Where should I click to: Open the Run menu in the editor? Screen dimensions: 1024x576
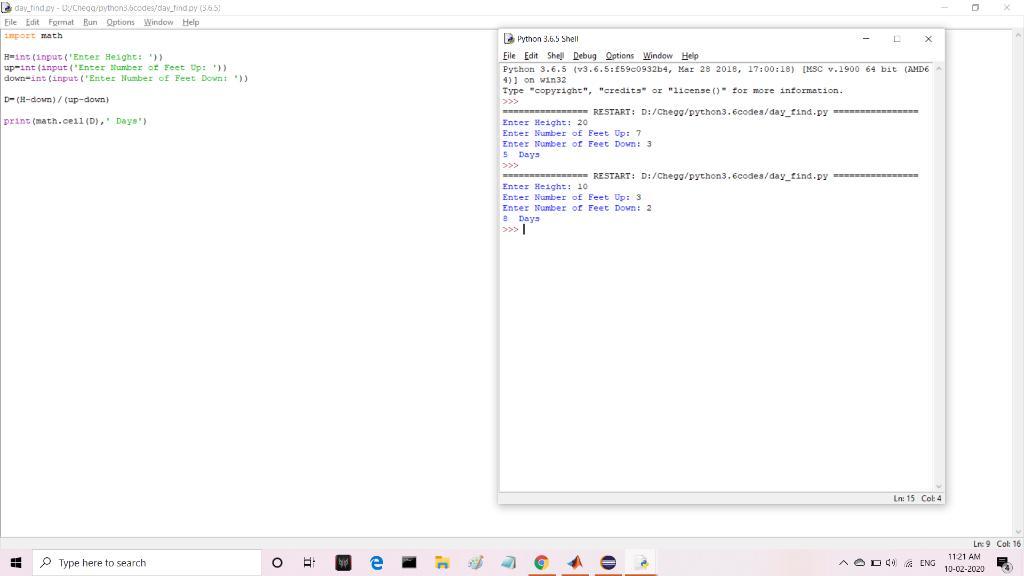click(x=90, y=22)
